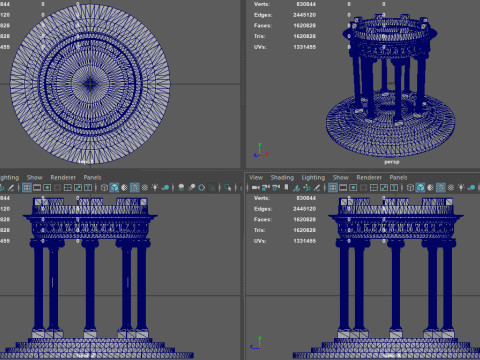Toggle Multisample Anti-aliasing in bottom-left panel
The width and height of the screenshot is (480, 360).
coord(202,188)
